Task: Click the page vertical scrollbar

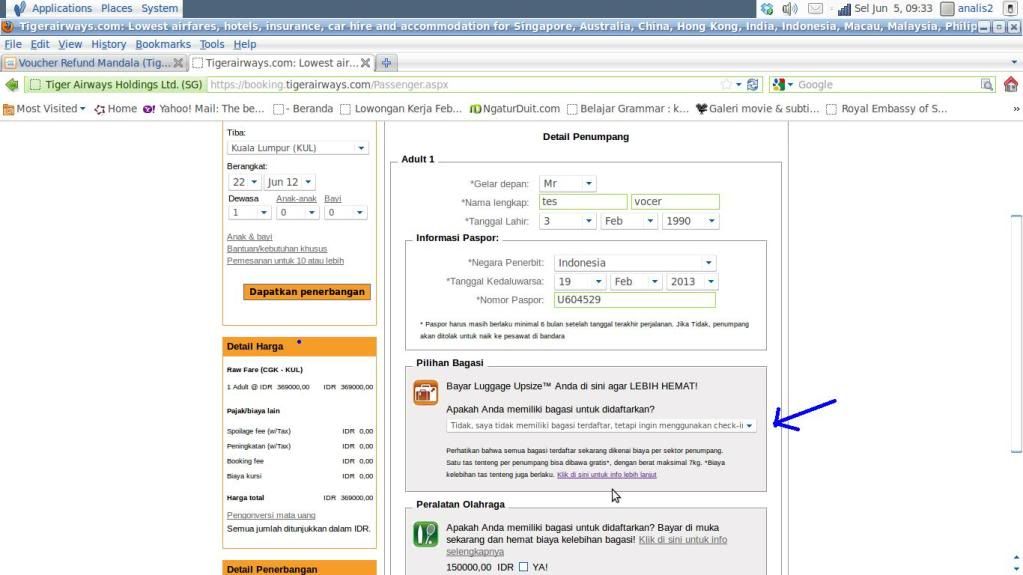Action: (1016, 333)
